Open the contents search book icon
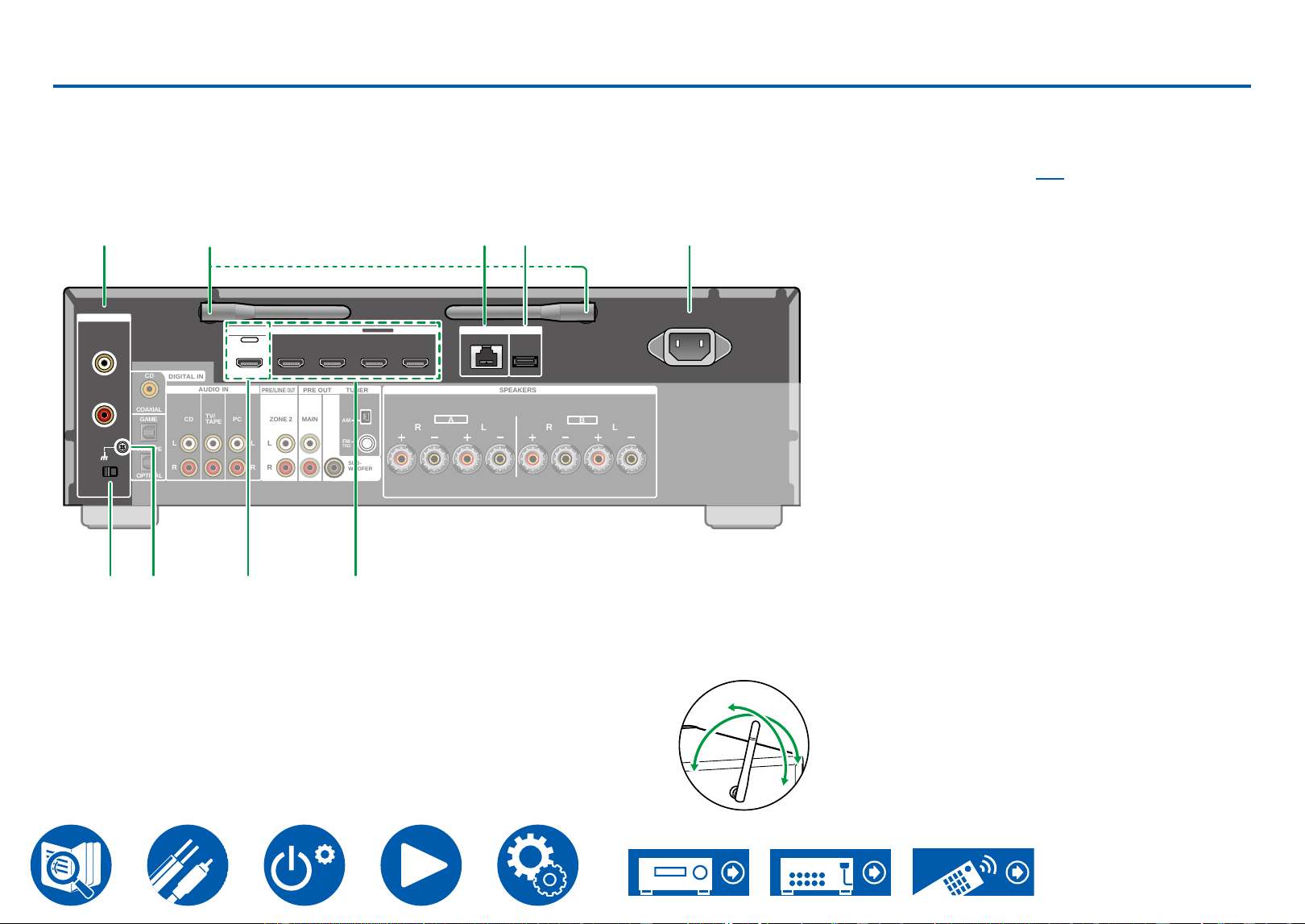This screenshot has height=924, width=1305. tap(71, 865)
